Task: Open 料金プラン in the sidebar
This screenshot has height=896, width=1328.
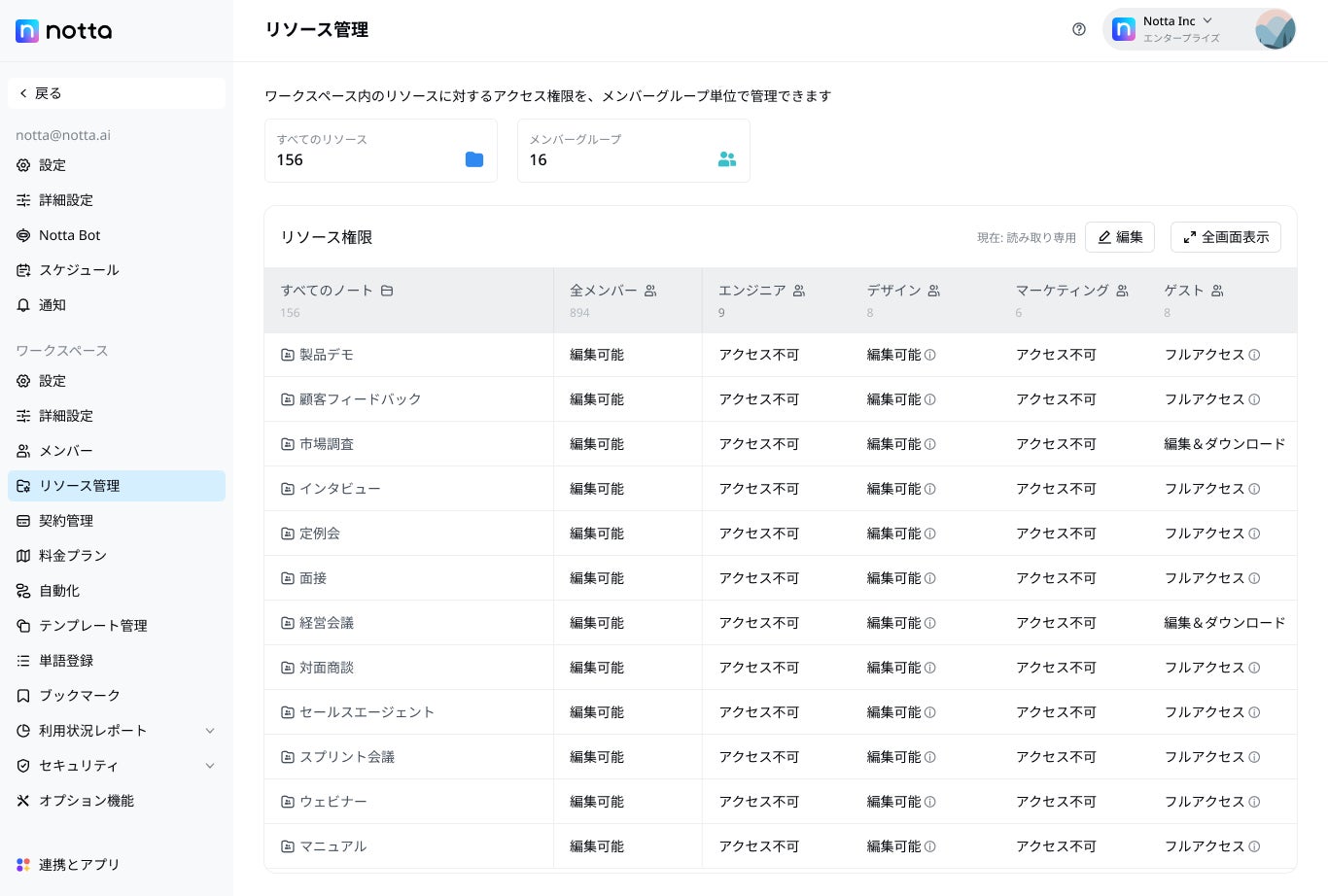Action: [117, 556]
